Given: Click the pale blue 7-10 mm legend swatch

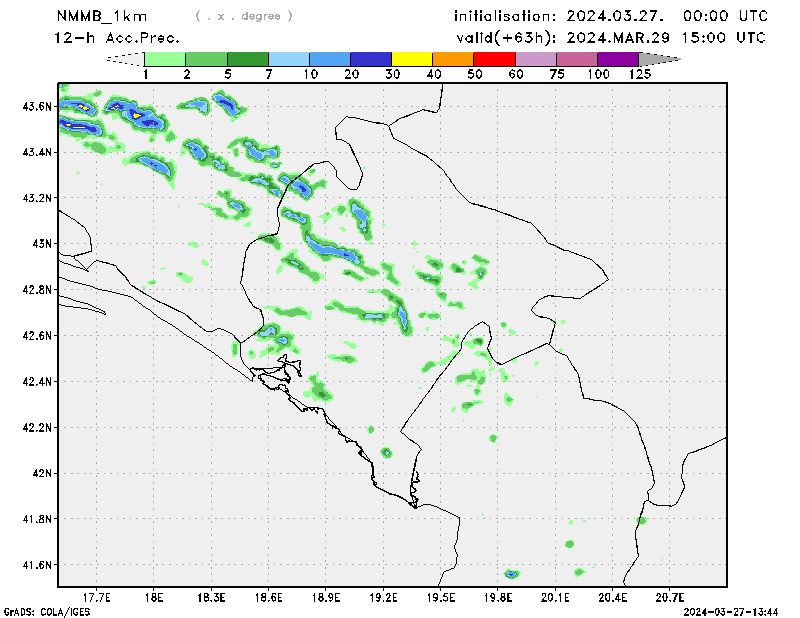Looking at the screenshot, I should click(289, 59).
